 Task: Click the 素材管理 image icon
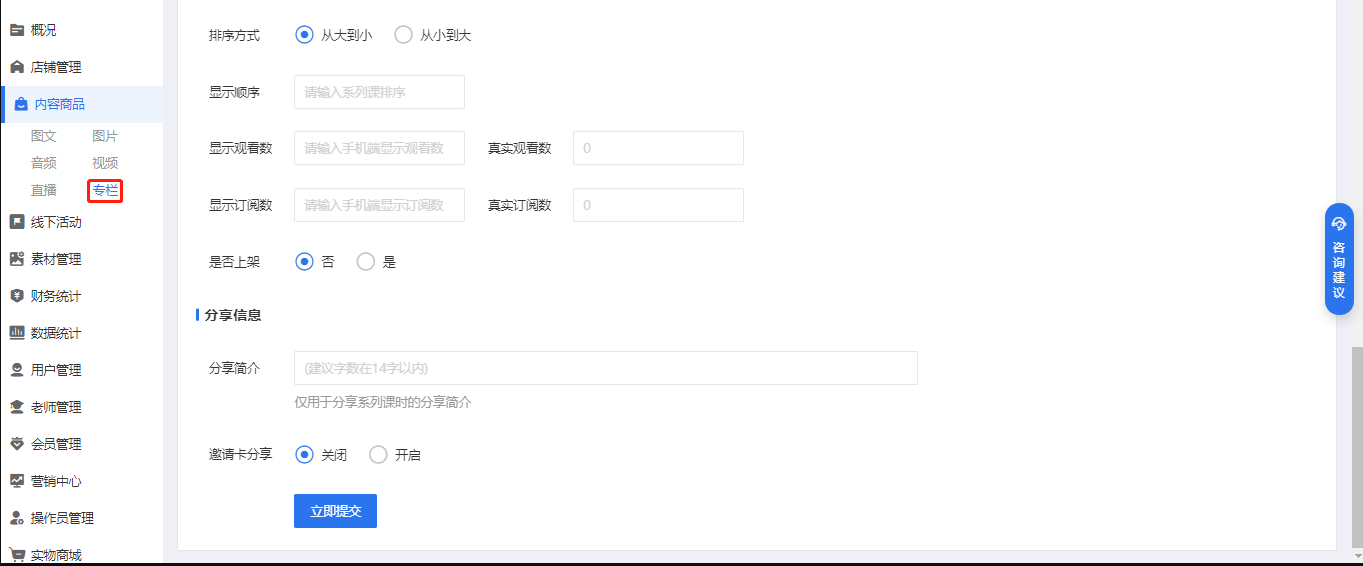tap(17, 259)
